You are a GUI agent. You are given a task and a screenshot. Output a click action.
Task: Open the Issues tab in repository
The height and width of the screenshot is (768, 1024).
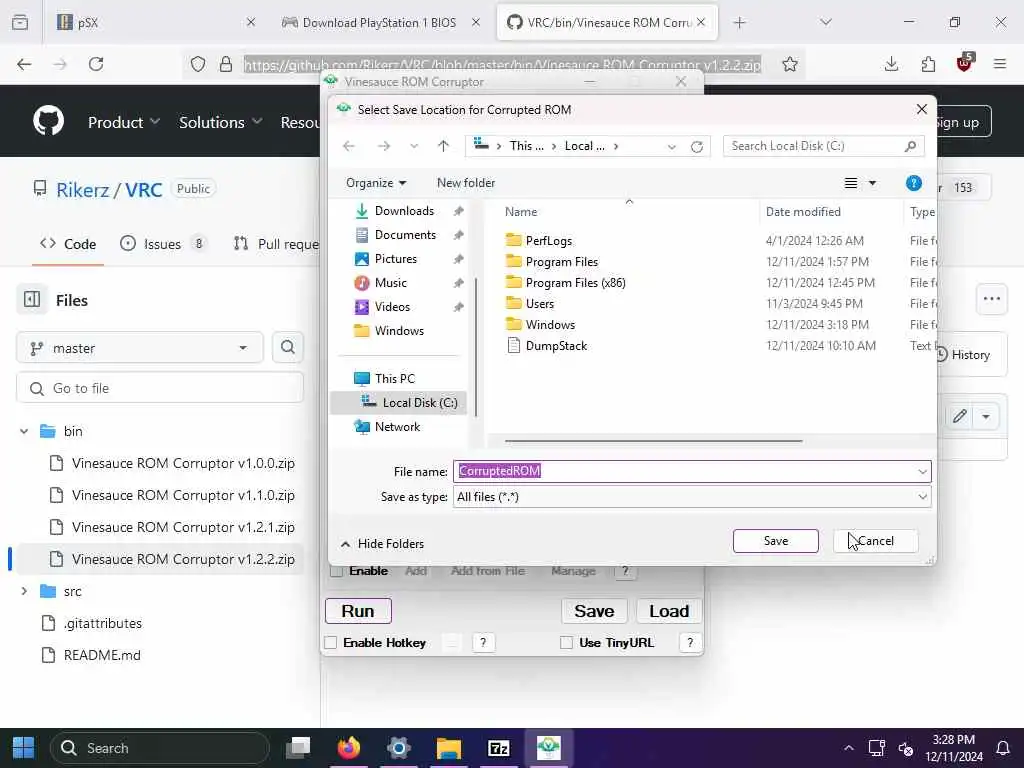163,244
